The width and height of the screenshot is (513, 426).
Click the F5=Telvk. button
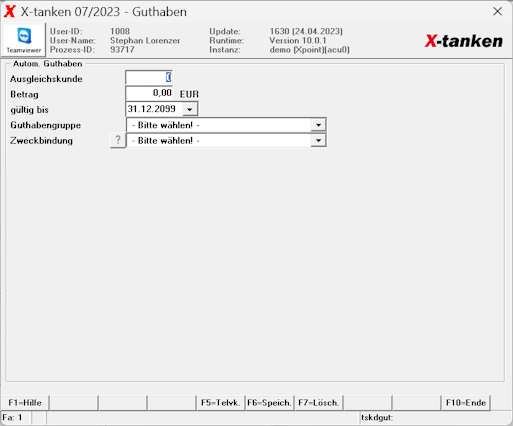coord(221,403)
